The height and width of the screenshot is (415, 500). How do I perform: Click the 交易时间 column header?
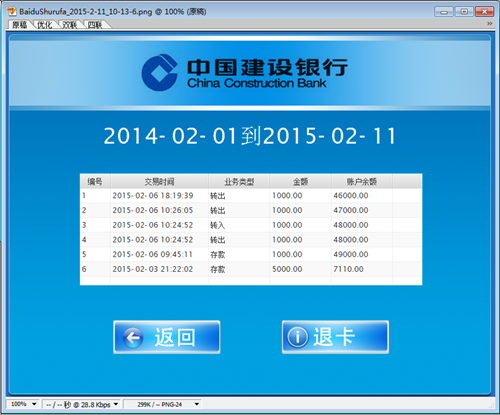click(159, 182)
